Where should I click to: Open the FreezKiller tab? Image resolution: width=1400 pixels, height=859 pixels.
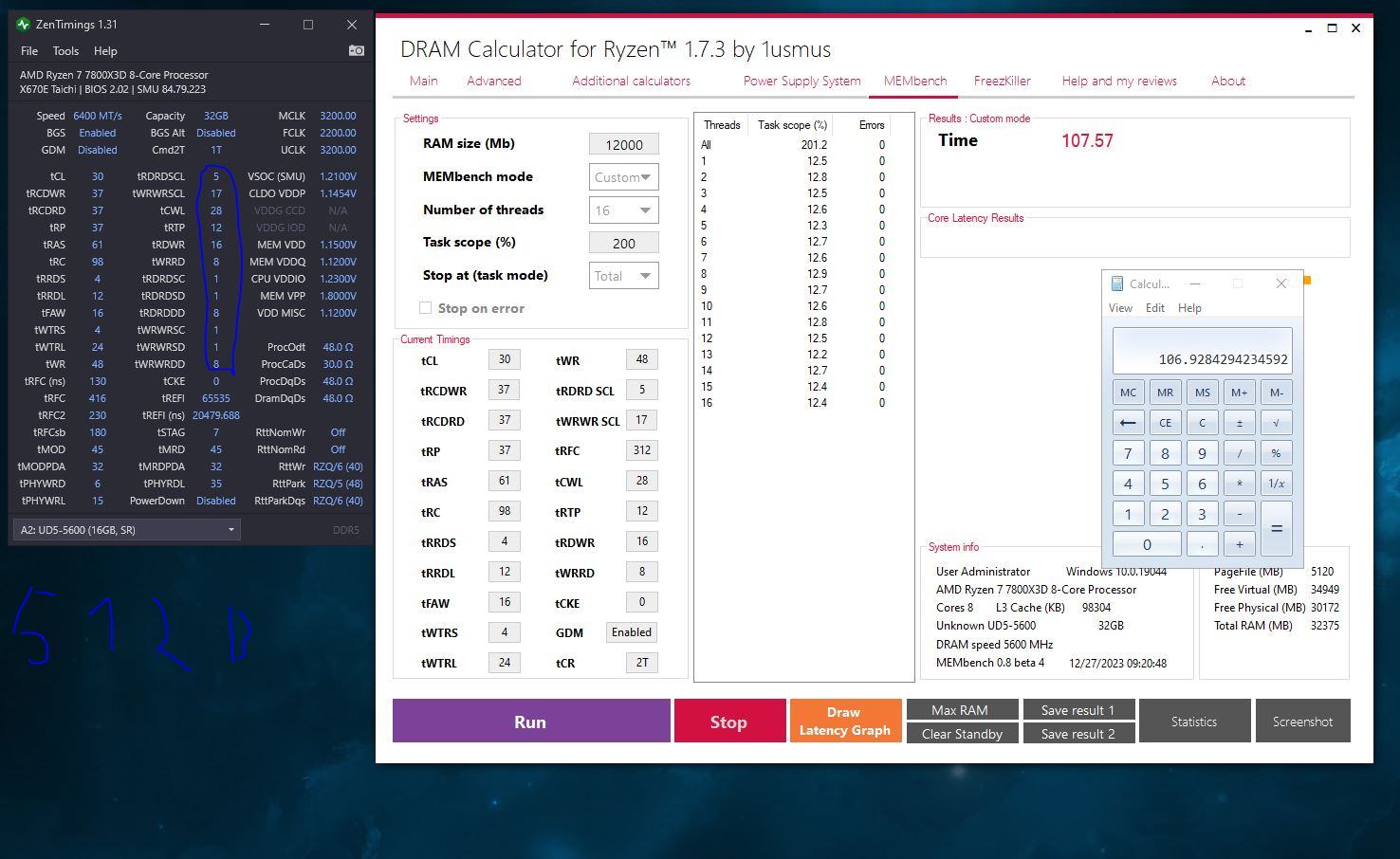coord(1002,81)
